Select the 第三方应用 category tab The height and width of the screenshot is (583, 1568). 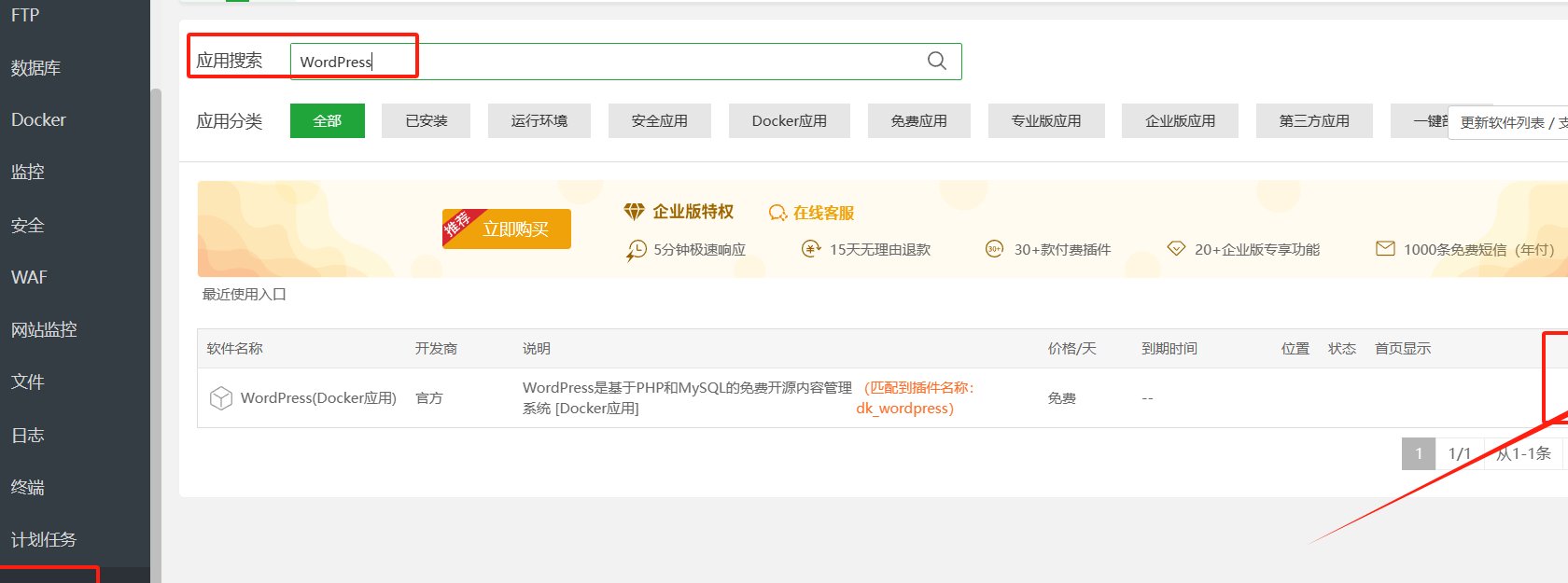pos(1314,120)
